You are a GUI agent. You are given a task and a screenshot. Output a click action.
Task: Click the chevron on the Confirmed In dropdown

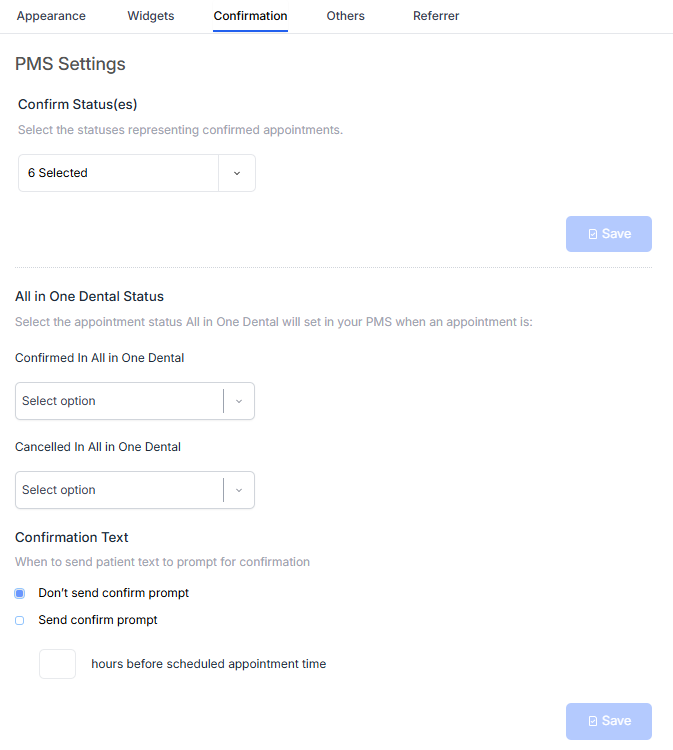[x=239, y=401]
